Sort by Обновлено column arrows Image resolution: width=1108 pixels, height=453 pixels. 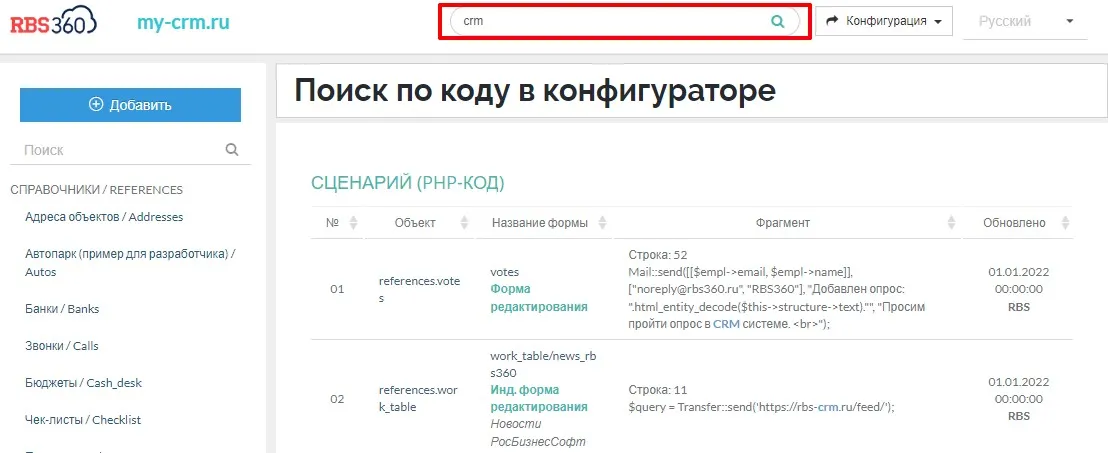pyautogui.click(x=1066, y=223)
